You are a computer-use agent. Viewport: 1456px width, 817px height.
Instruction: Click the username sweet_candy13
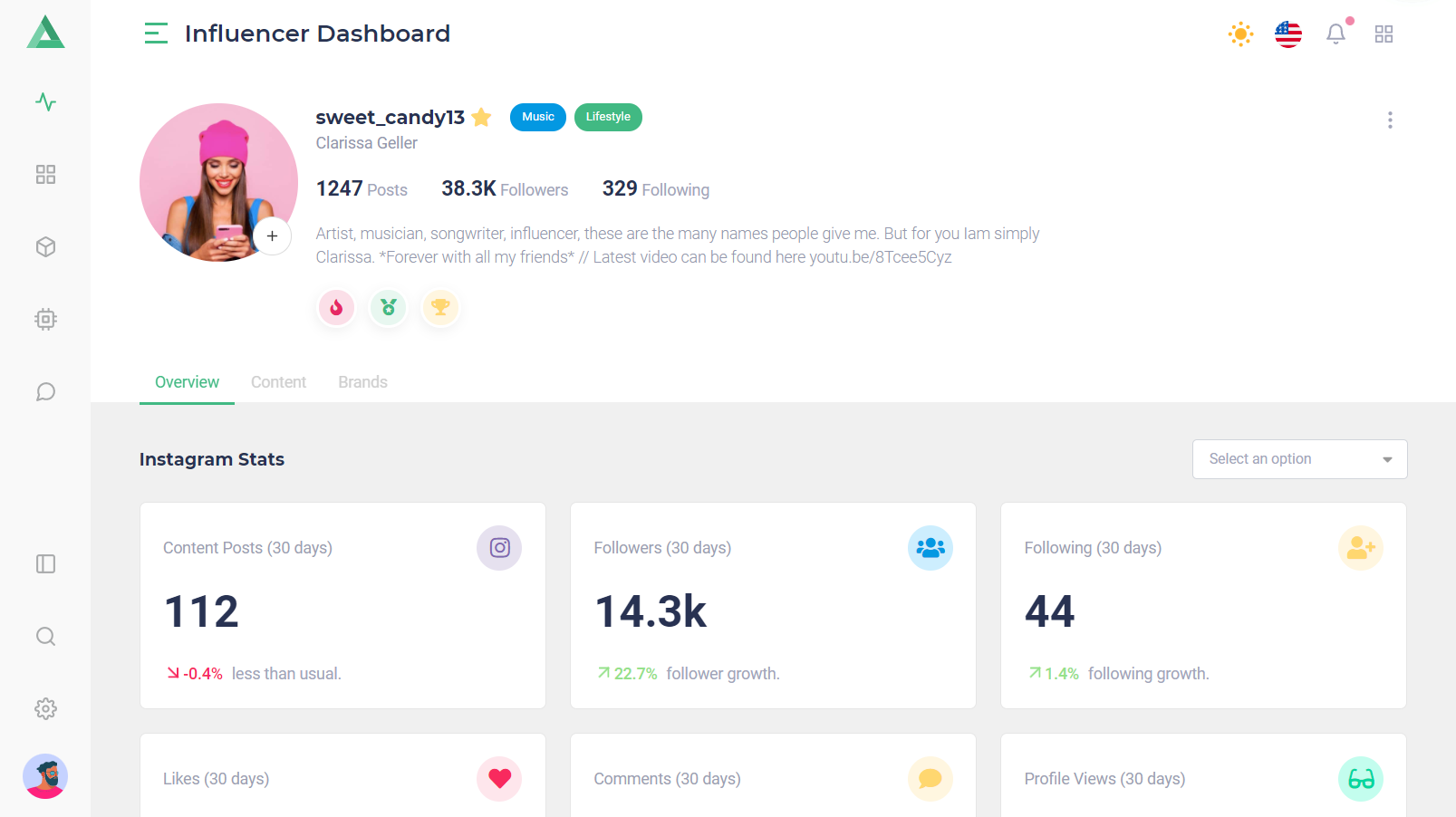pos(390,117)
